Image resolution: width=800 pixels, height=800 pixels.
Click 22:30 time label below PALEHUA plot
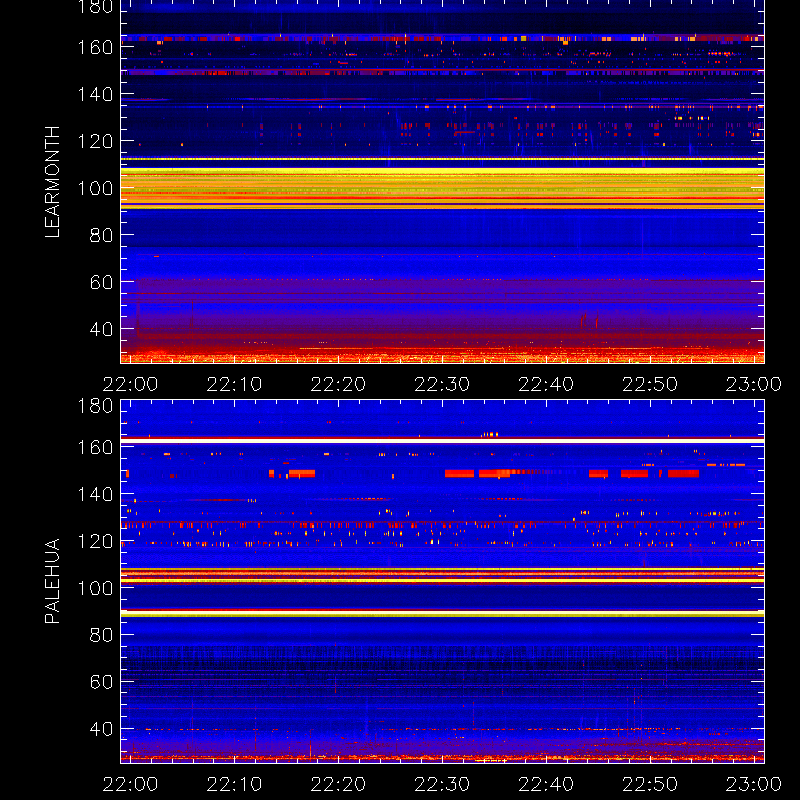pyautogui.click(x=442, y=784)
